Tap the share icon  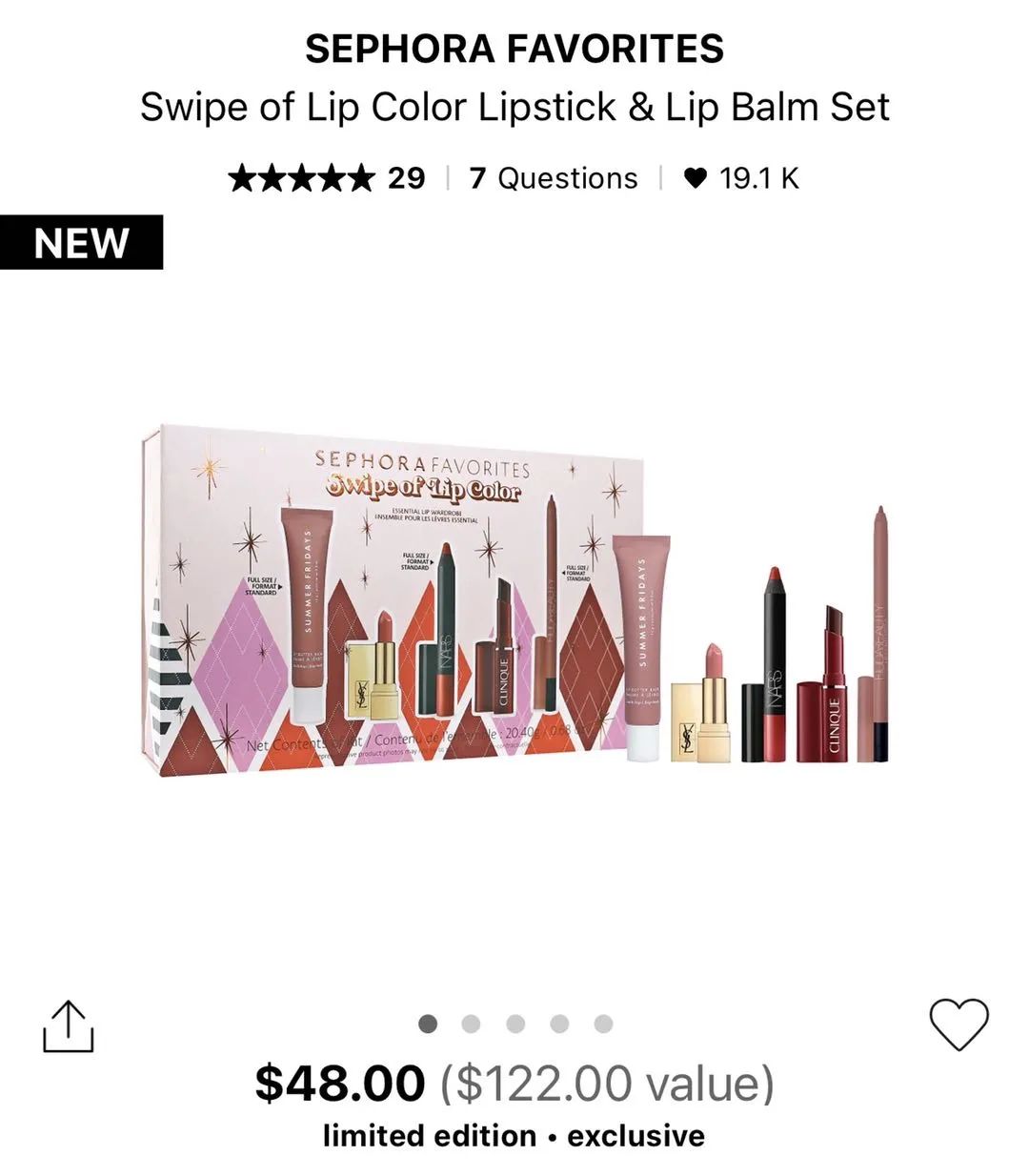point(69,1026)
